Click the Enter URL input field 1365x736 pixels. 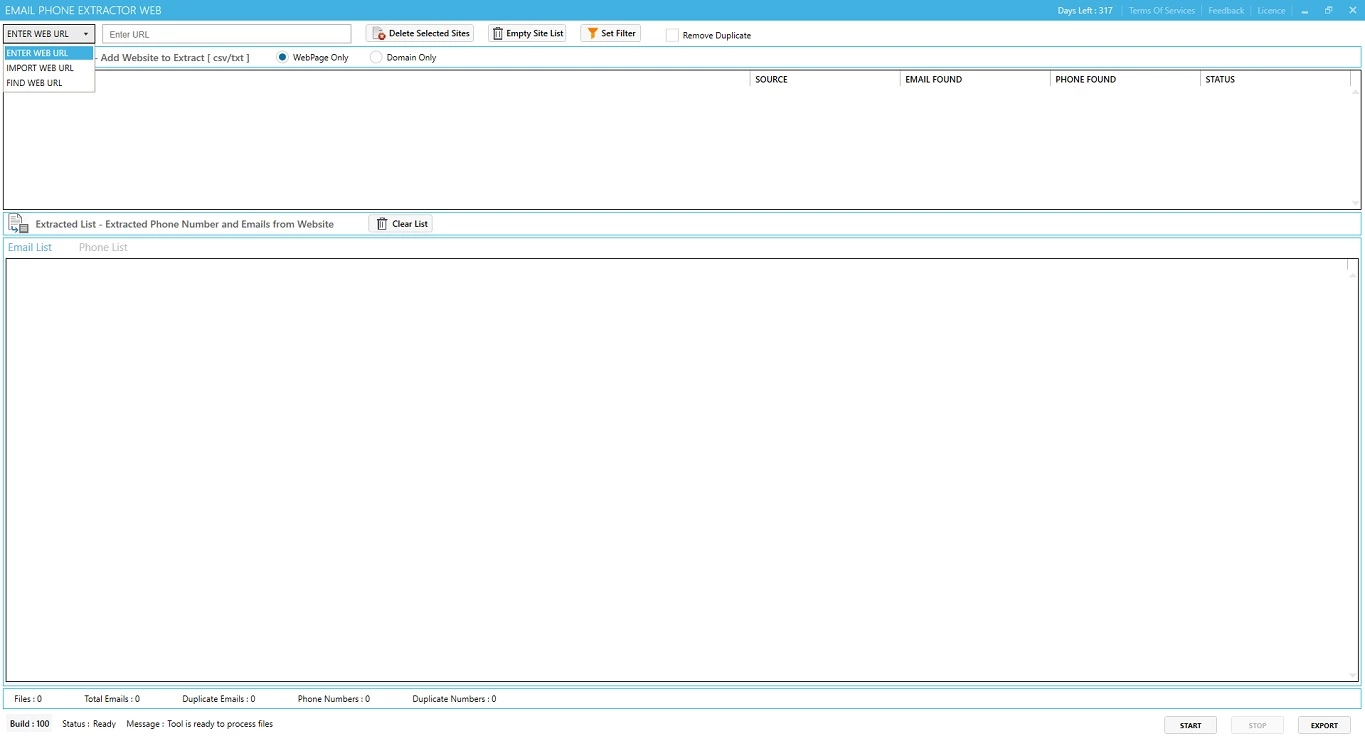click(226, 34)
